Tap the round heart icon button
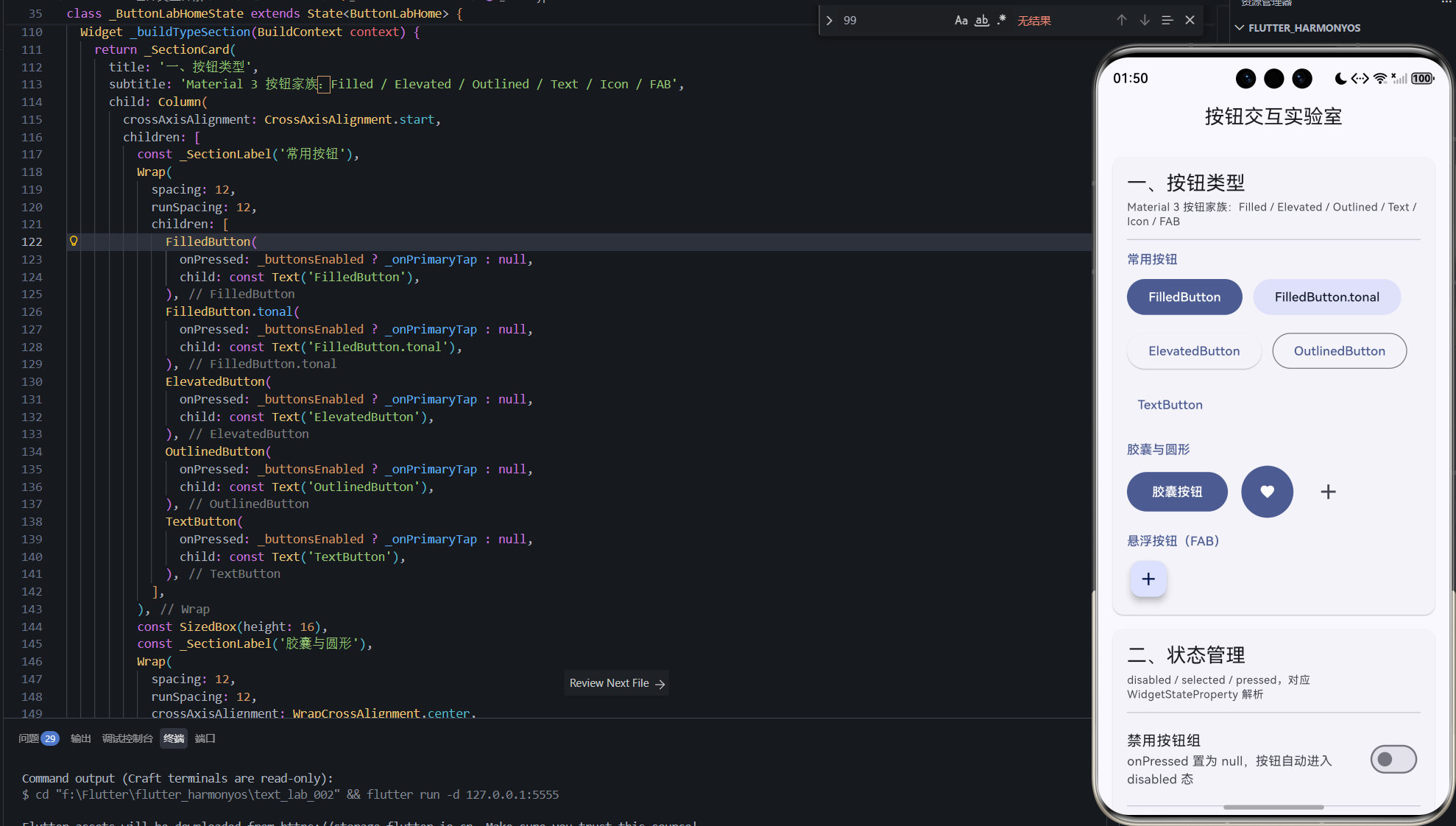 click(1267, 492)
